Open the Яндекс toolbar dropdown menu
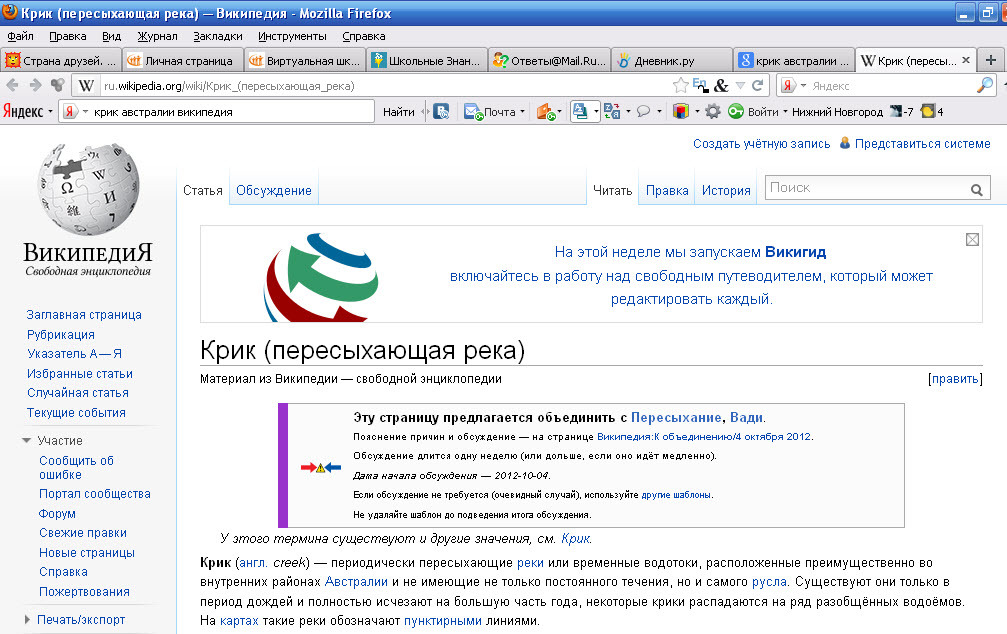The width and height of the screenshot is (1007, 634). (x=50, y=112)
